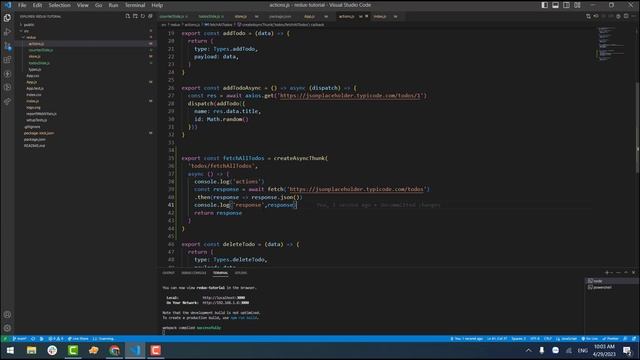
Task: Toggle the bottom panel layout icon in the title bar
Action: pos(556,5)
